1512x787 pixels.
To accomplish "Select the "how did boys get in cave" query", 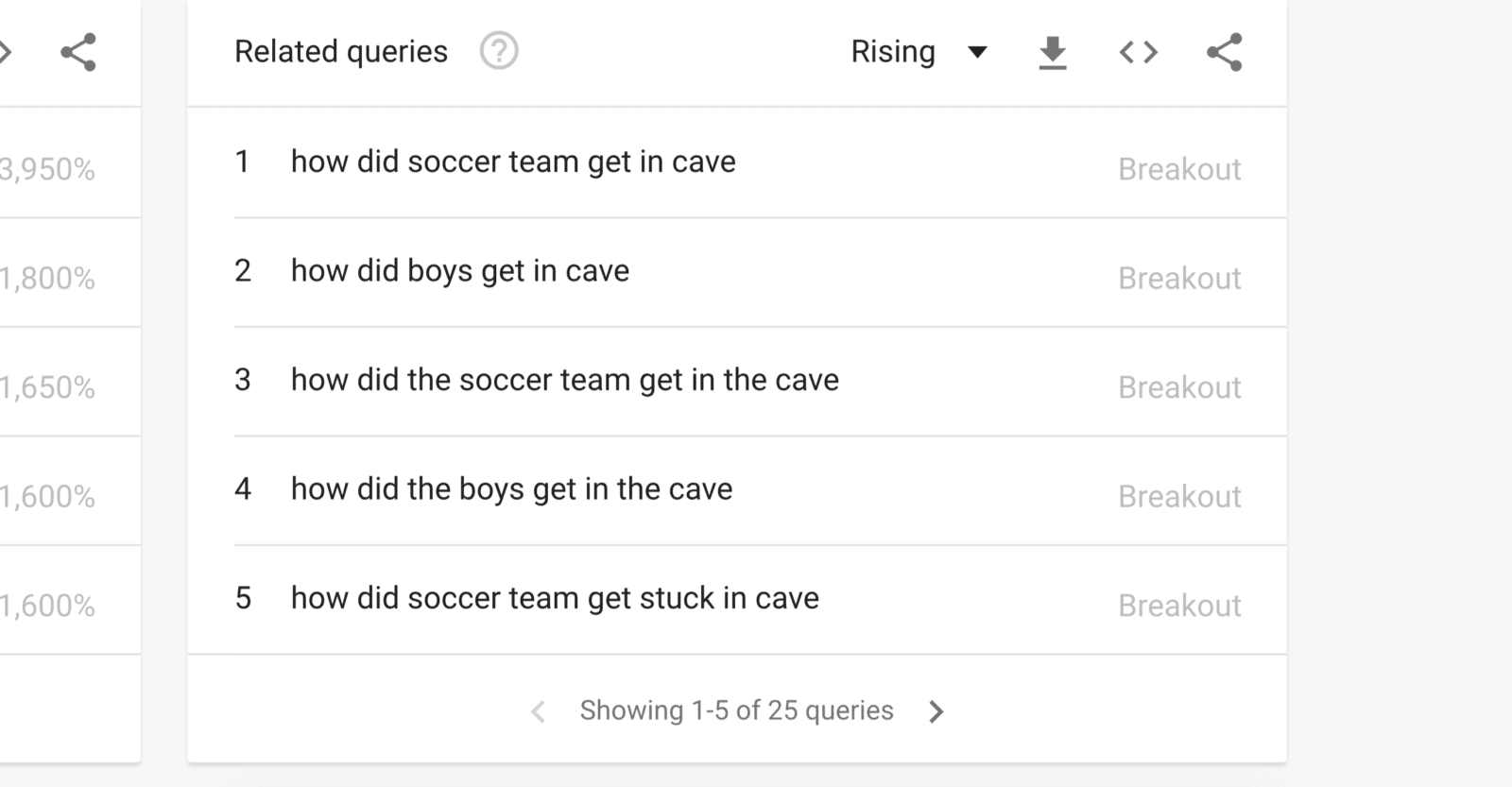I will (x=459, y=271).
